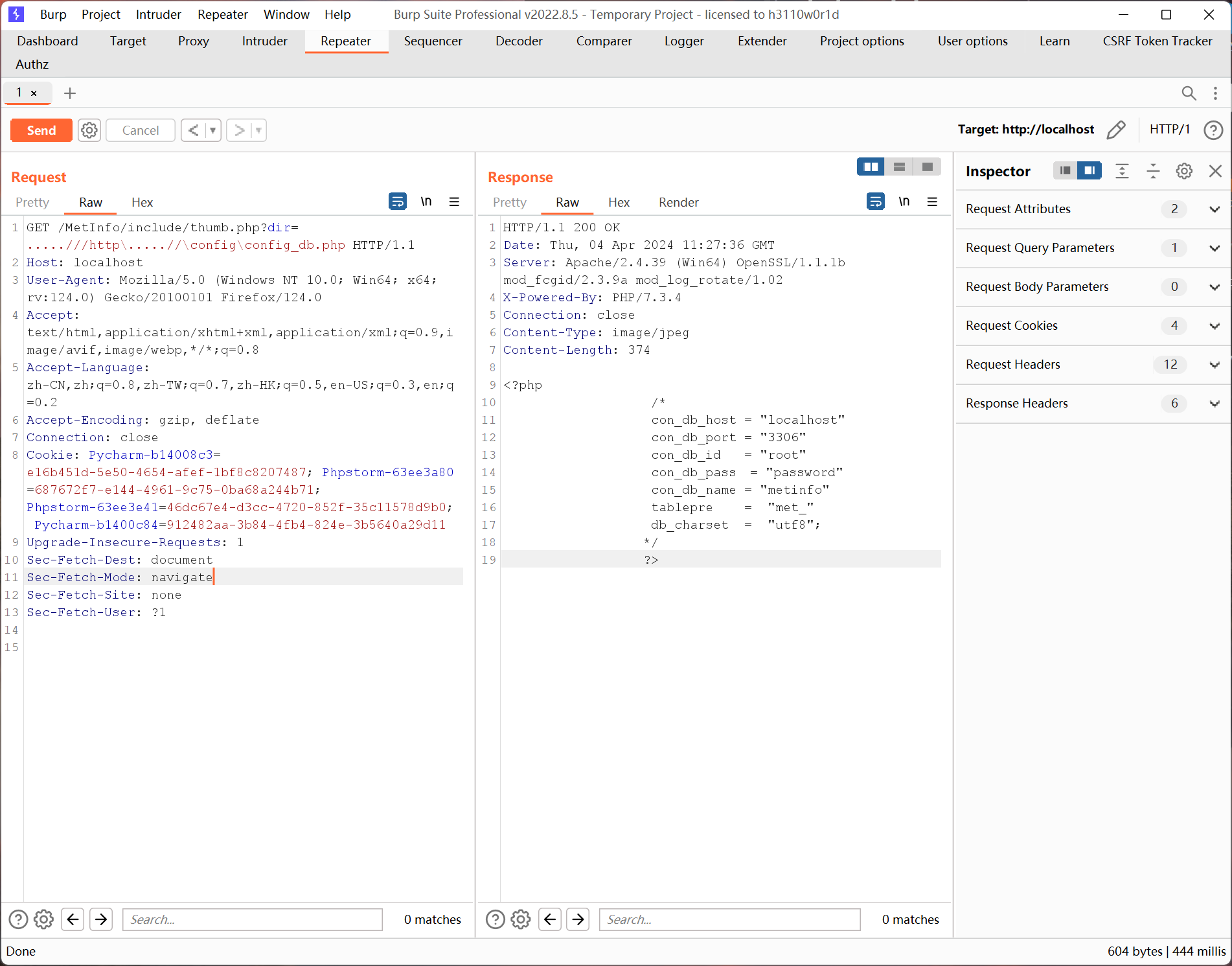Open the Project menu

(x=101, y=14)
